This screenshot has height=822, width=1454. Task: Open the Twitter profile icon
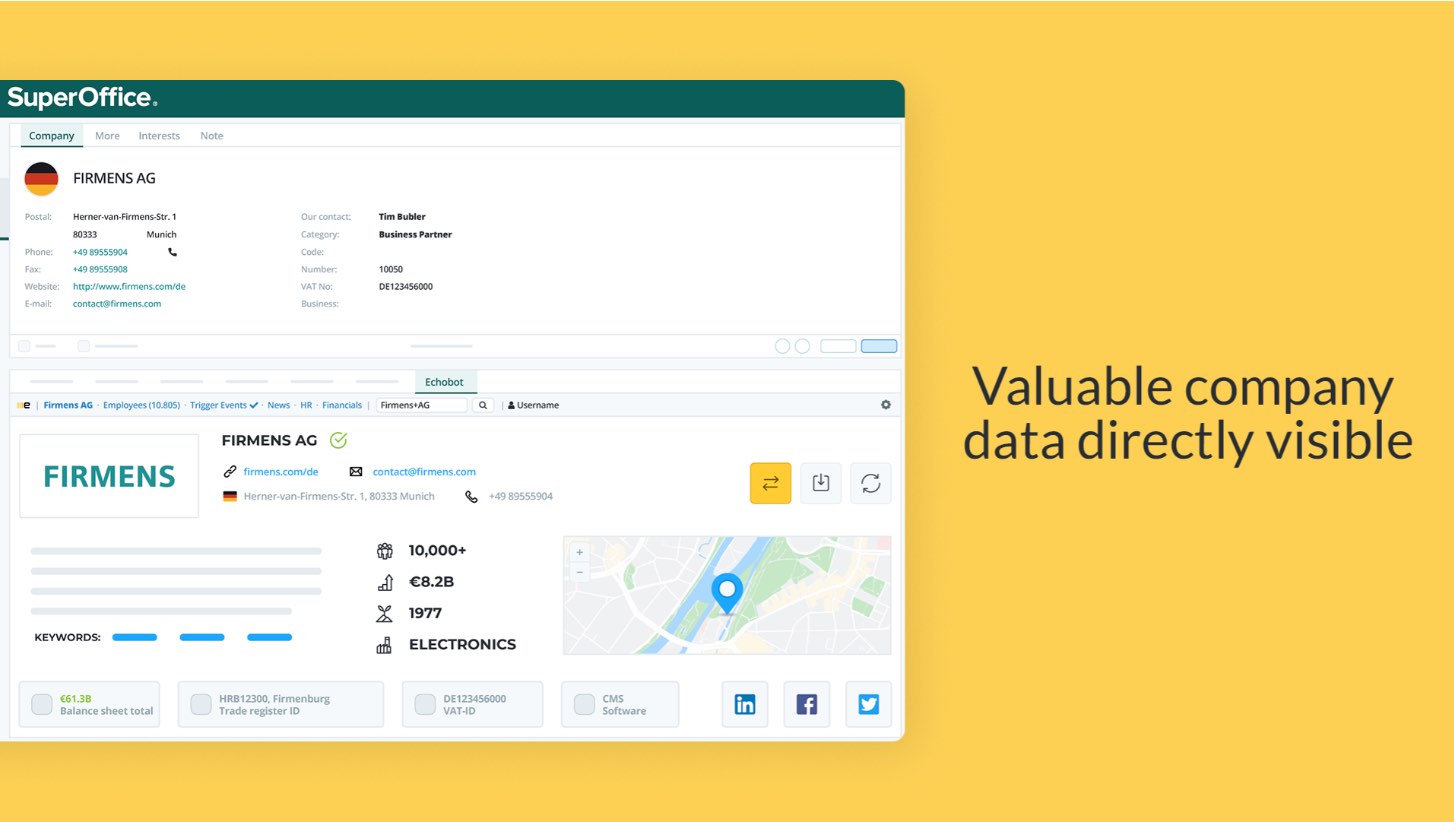[x=868, y=704]
